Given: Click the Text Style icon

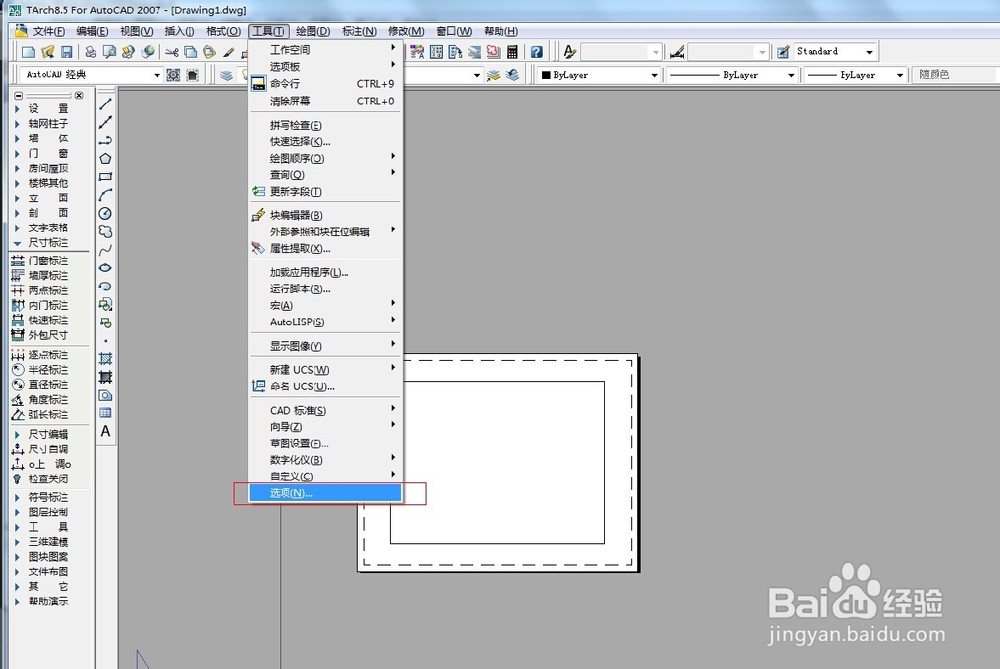Looking at the screenshot, I should click(x=570, y=52).
